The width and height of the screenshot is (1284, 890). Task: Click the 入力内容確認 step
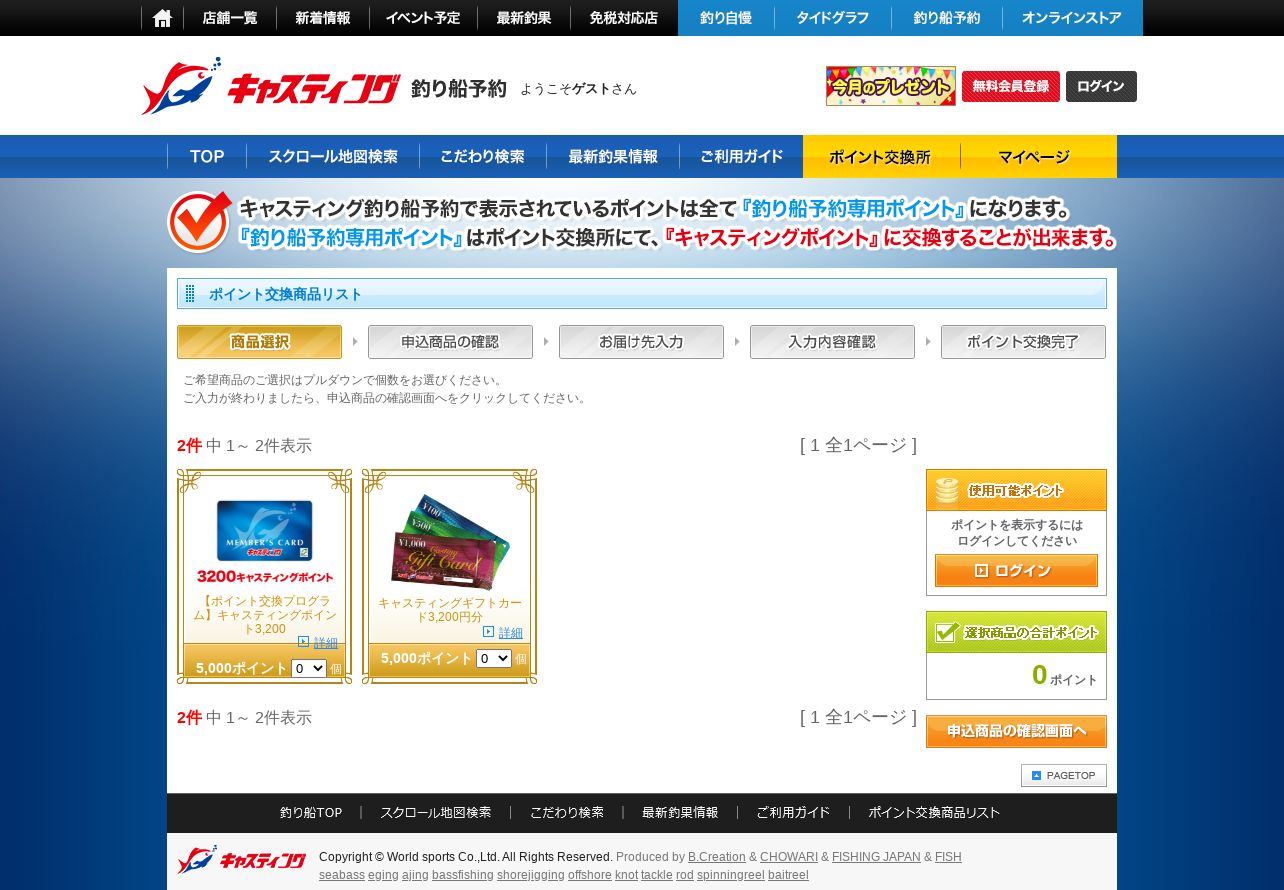[x=832, y=342]
